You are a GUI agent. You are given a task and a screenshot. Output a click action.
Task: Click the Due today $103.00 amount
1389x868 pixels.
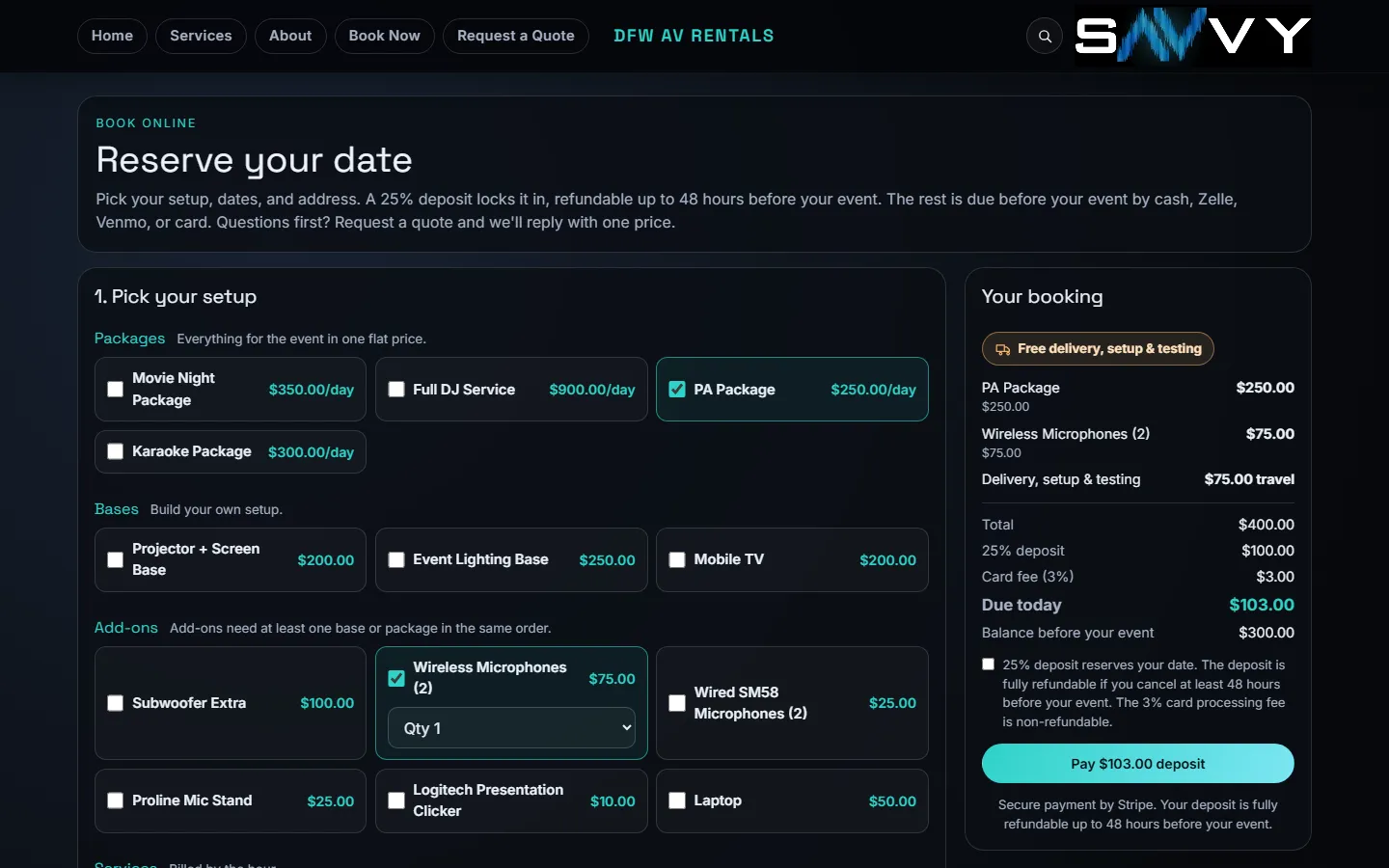(1262, 605)
